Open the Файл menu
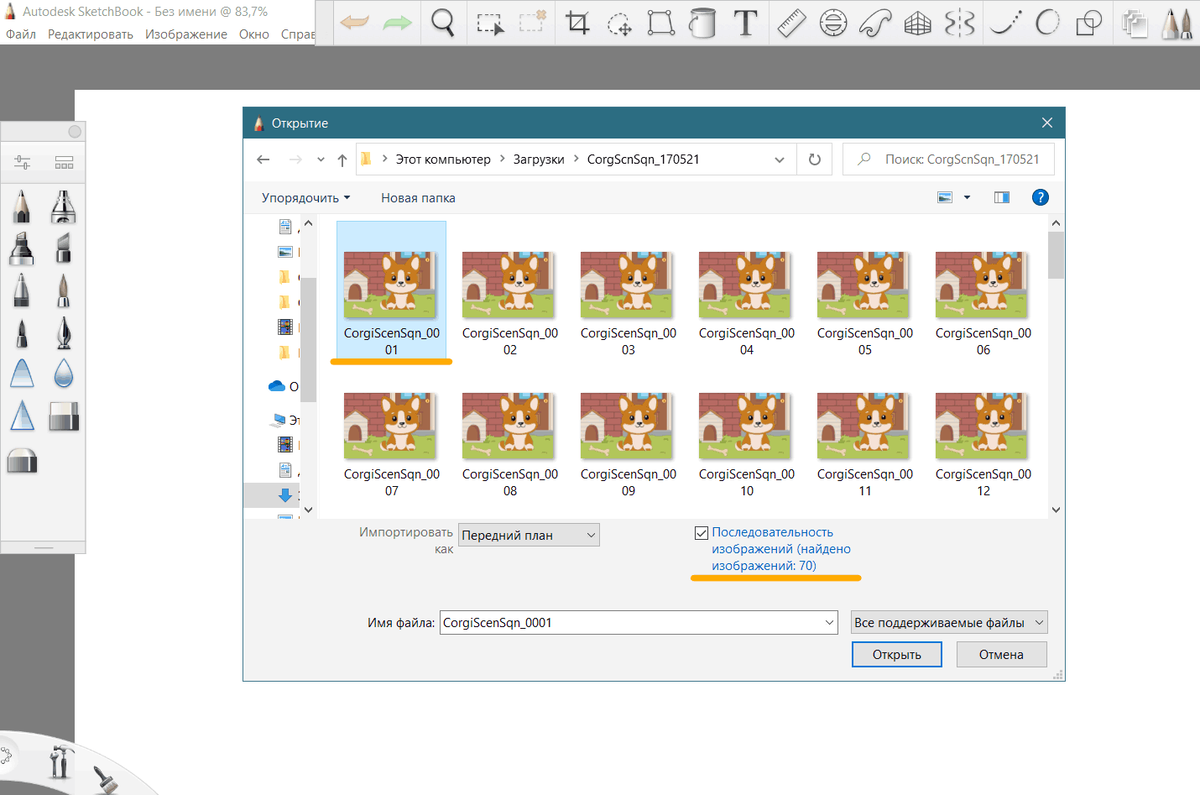Image resolution: width=1200 pixels, height=795 pixels. point(20,34)
